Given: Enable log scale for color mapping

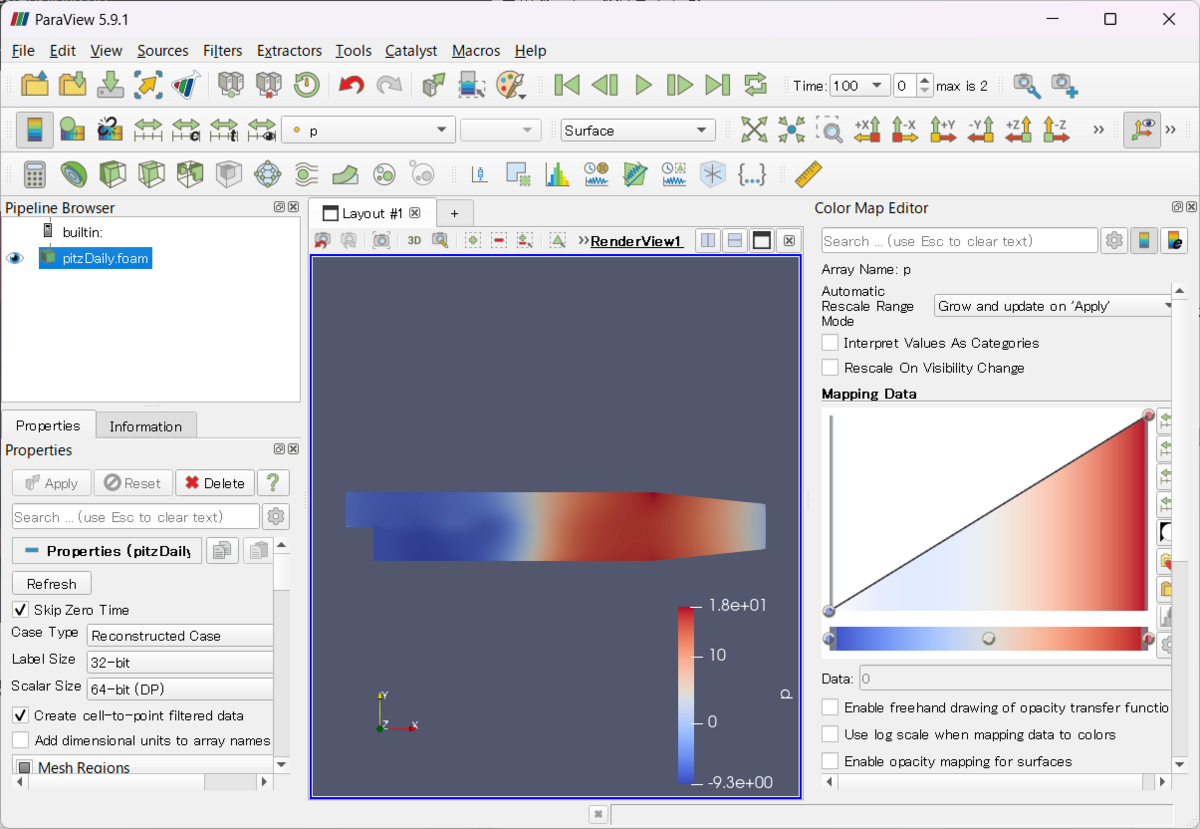Looking at the screenshot, I should (x=829, y=734).
